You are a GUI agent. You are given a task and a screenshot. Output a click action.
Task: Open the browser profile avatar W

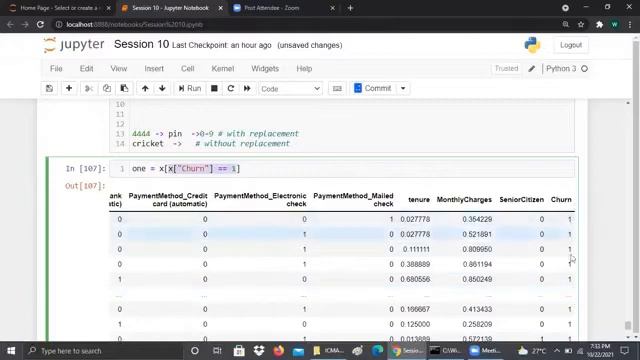coord(614,24)
